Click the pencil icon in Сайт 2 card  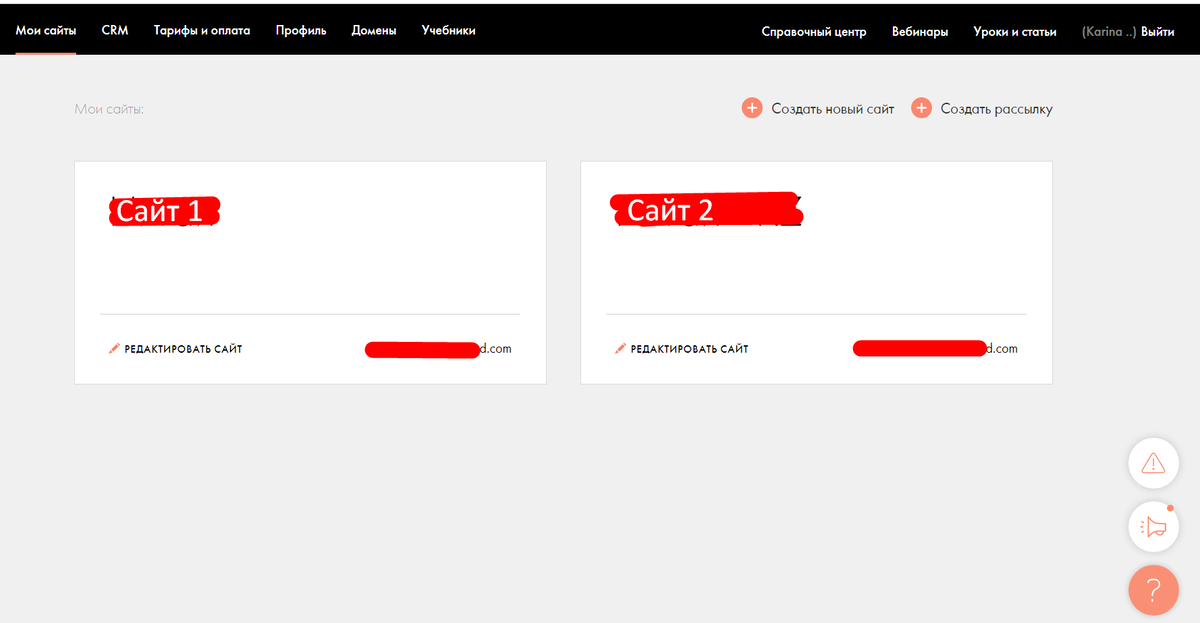tap(620, 349)
